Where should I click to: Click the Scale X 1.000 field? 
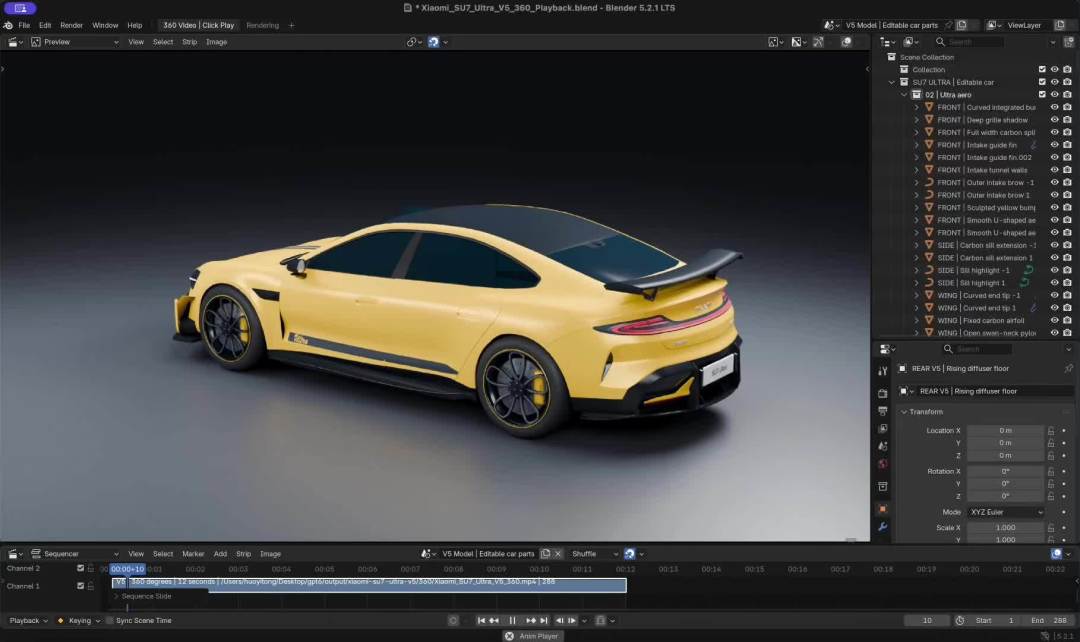click(x=1005, y=528)
